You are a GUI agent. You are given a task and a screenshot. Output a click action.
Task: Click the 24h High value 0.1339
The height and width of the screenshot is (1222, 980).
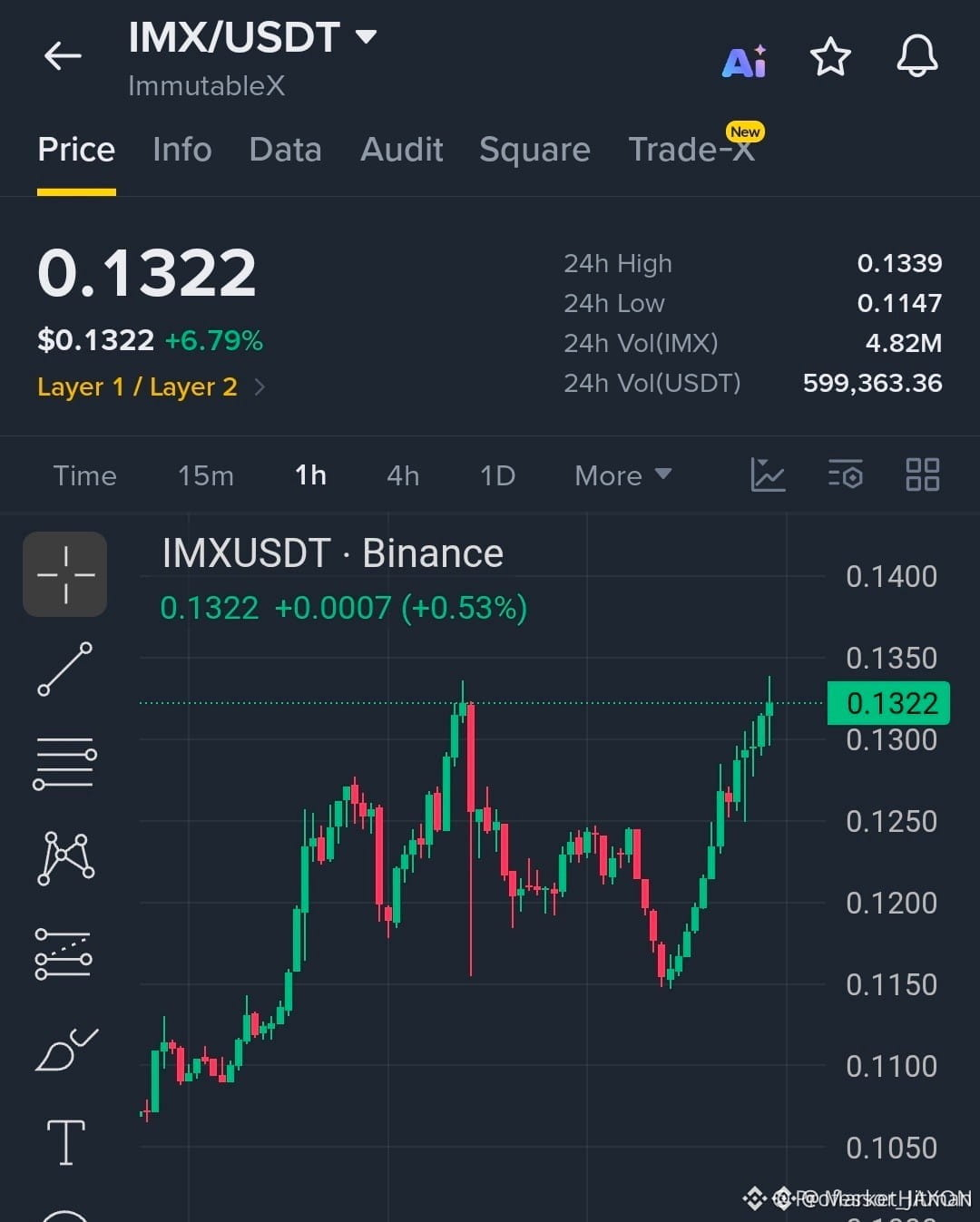pos(899,263)
